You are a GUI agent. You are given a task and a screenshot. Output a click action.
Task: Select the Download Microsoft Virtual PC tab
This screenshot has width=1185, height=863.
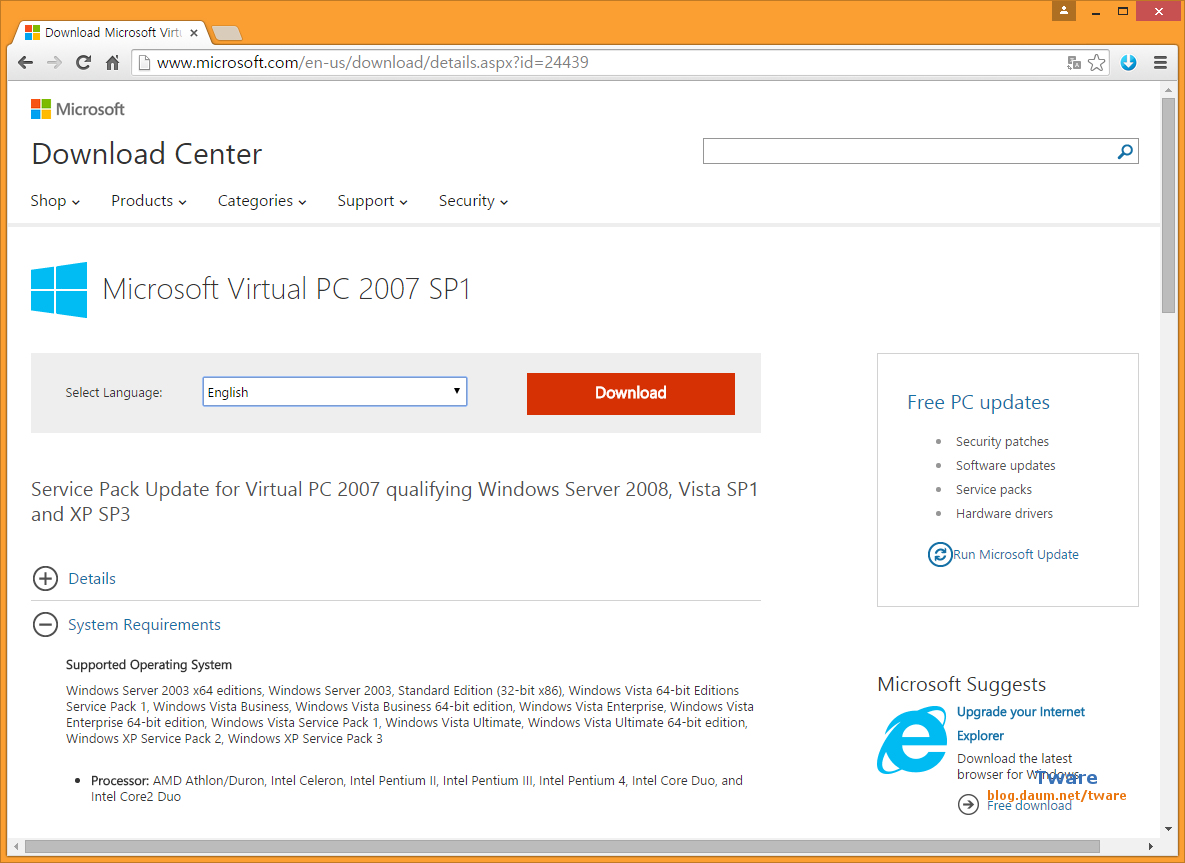pyautogui.click(x=112, y=32)
